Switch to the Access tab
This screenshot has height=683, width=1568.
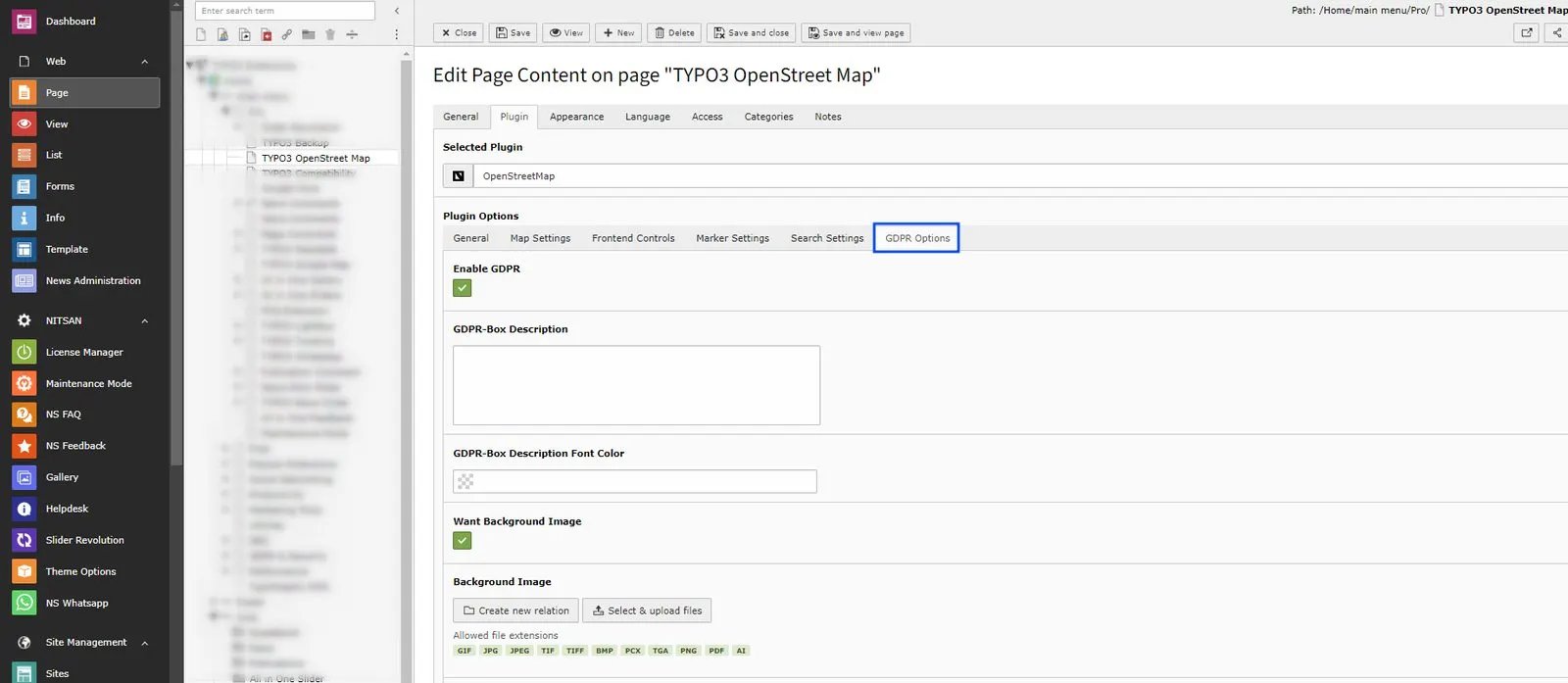point(707,117)
